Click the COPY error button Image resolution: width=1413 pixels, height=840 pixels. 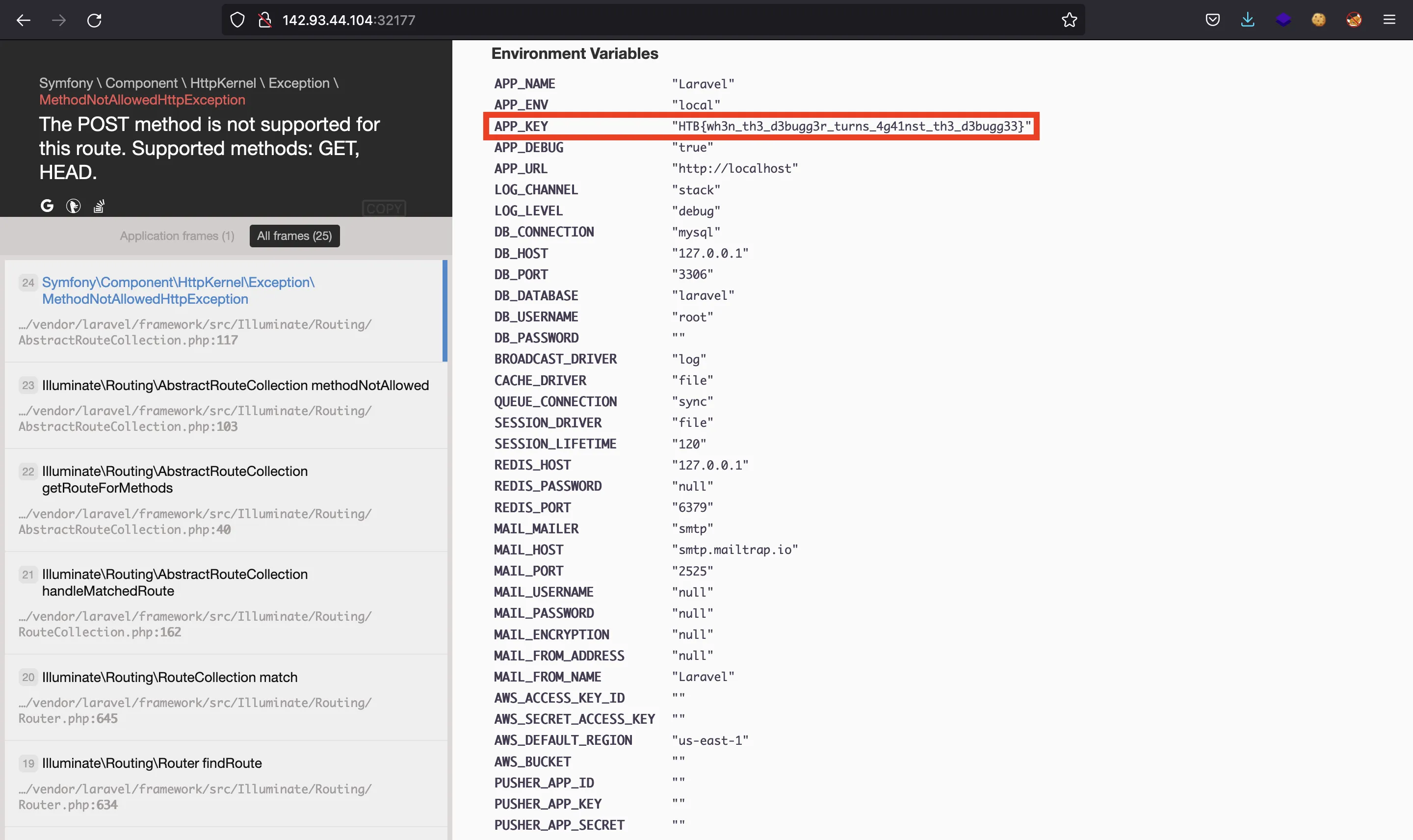384,209
